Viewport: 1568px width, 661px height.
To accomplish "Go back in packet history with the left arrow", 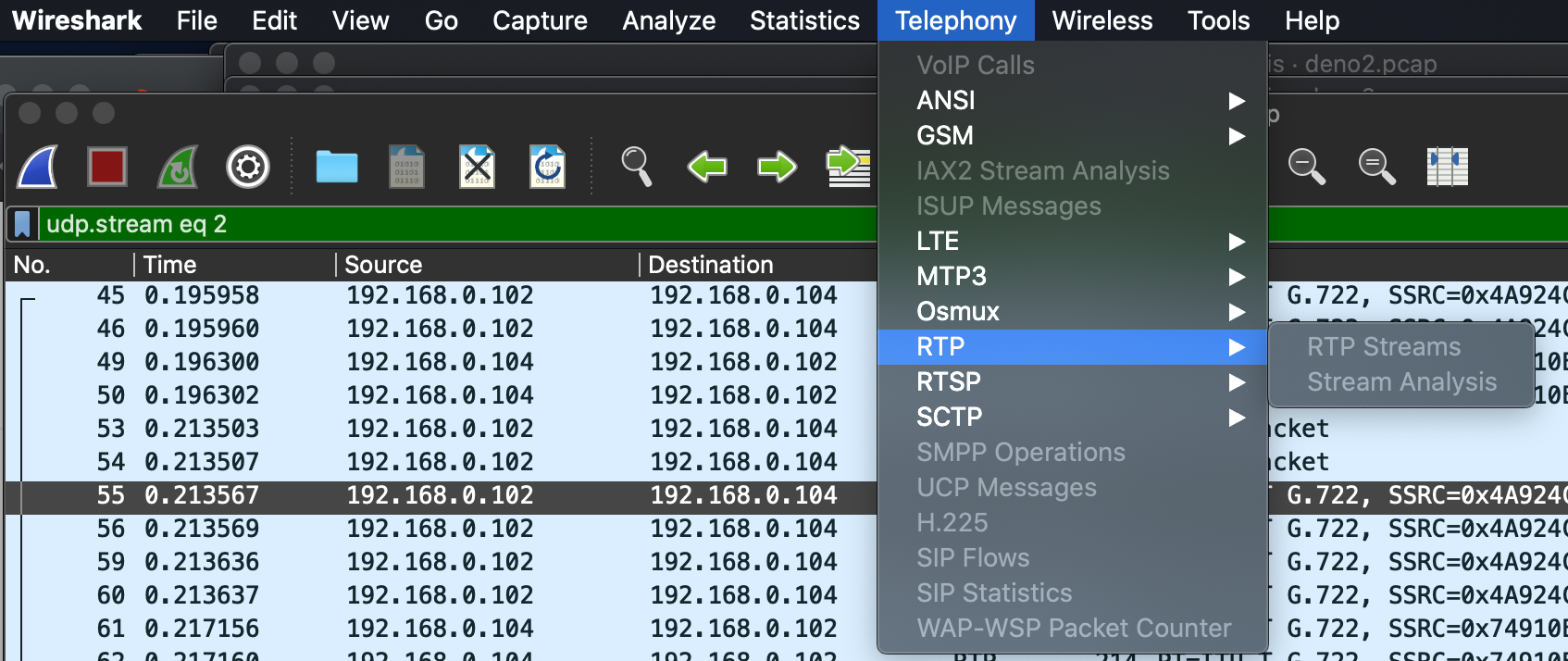I will coord(707,167).
